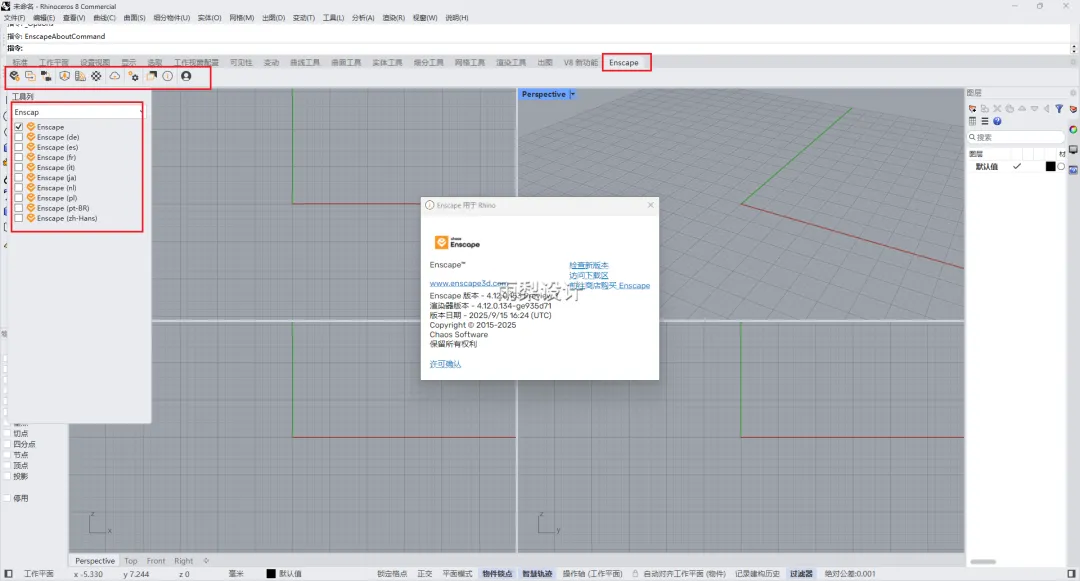Click the layers panel gear icon

[1072, 93]
